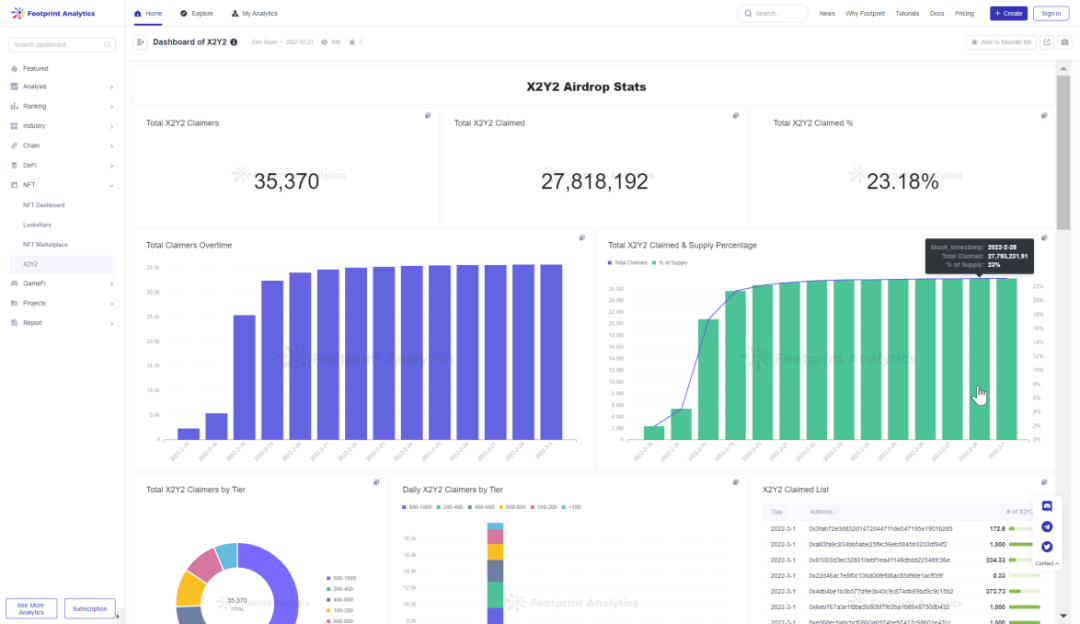The image size is (1080, 624).
Task: Toggle the Total Claimed legend series
Action: (x=627, y=262)
